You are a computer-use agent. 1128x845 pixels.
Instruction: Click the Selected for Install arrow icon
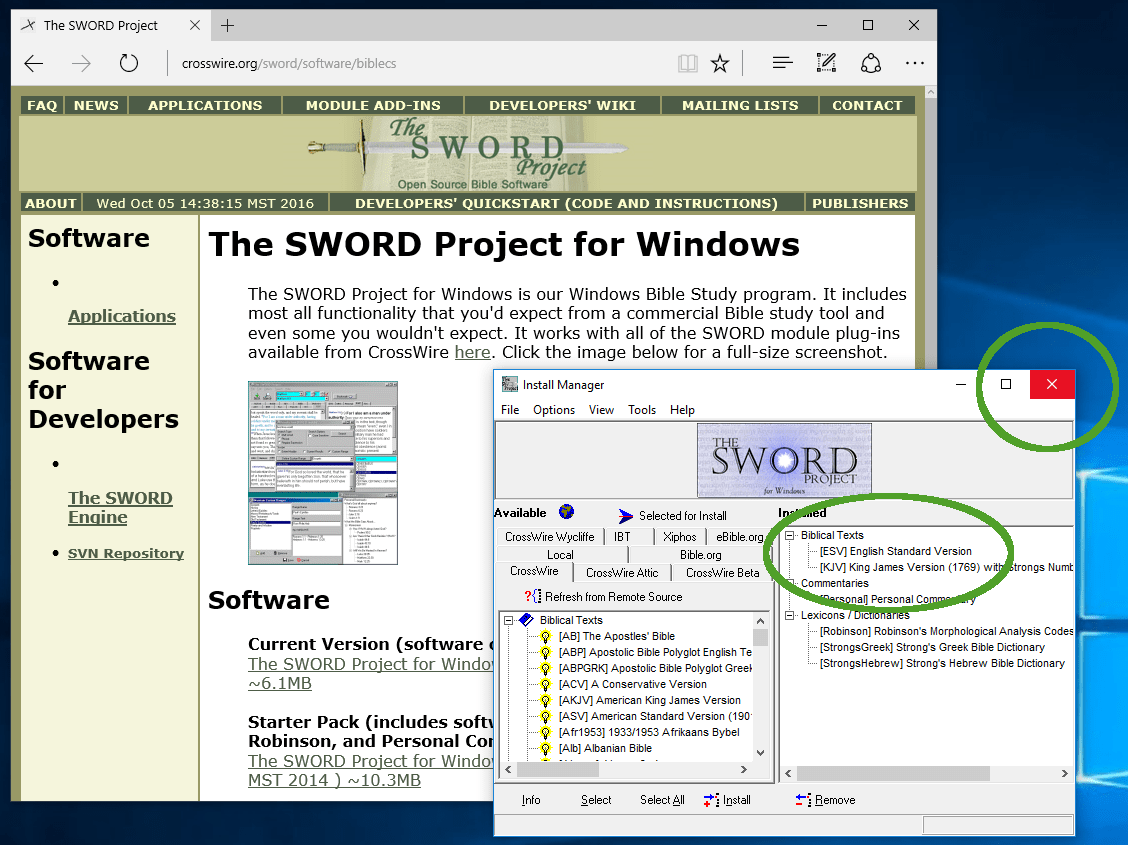[624, 515]
